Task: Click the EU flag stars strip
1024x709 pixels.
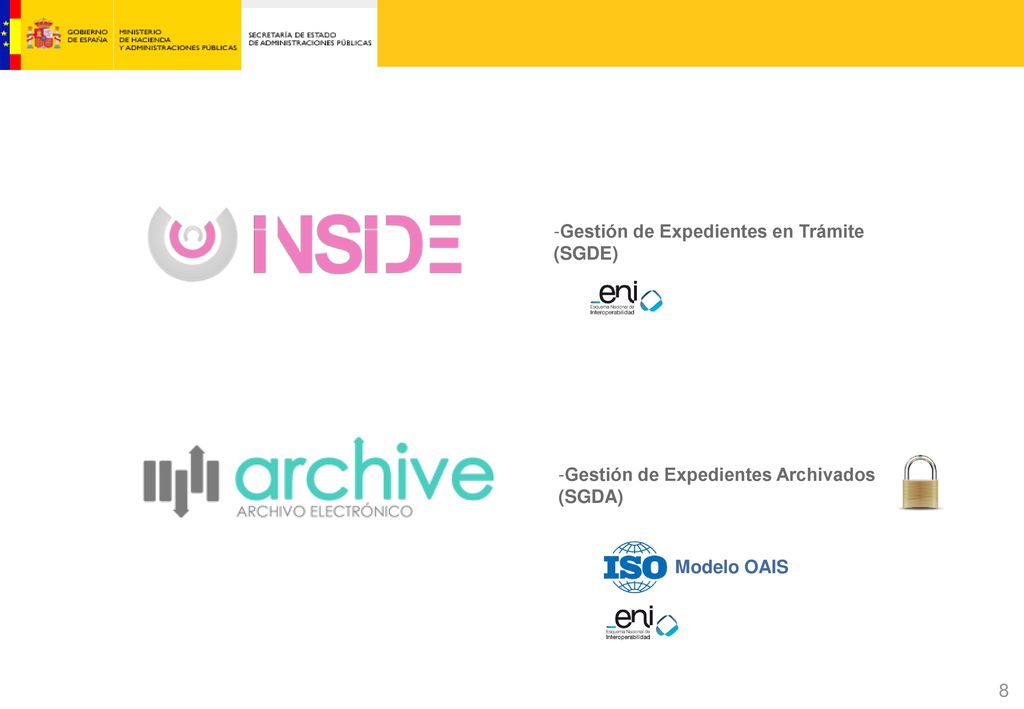Action: click(5, 35)
